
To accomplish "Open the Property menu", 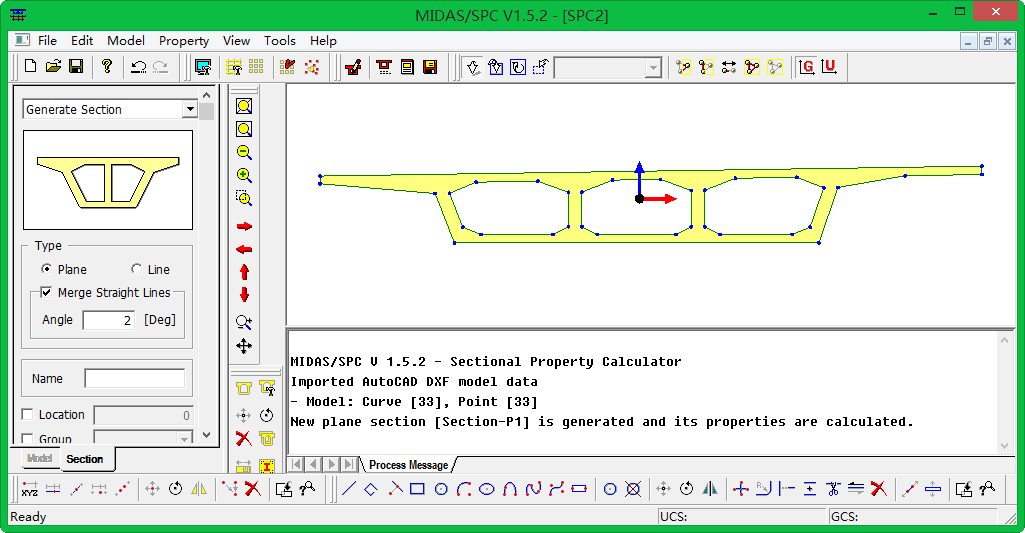I will (184, 41).
